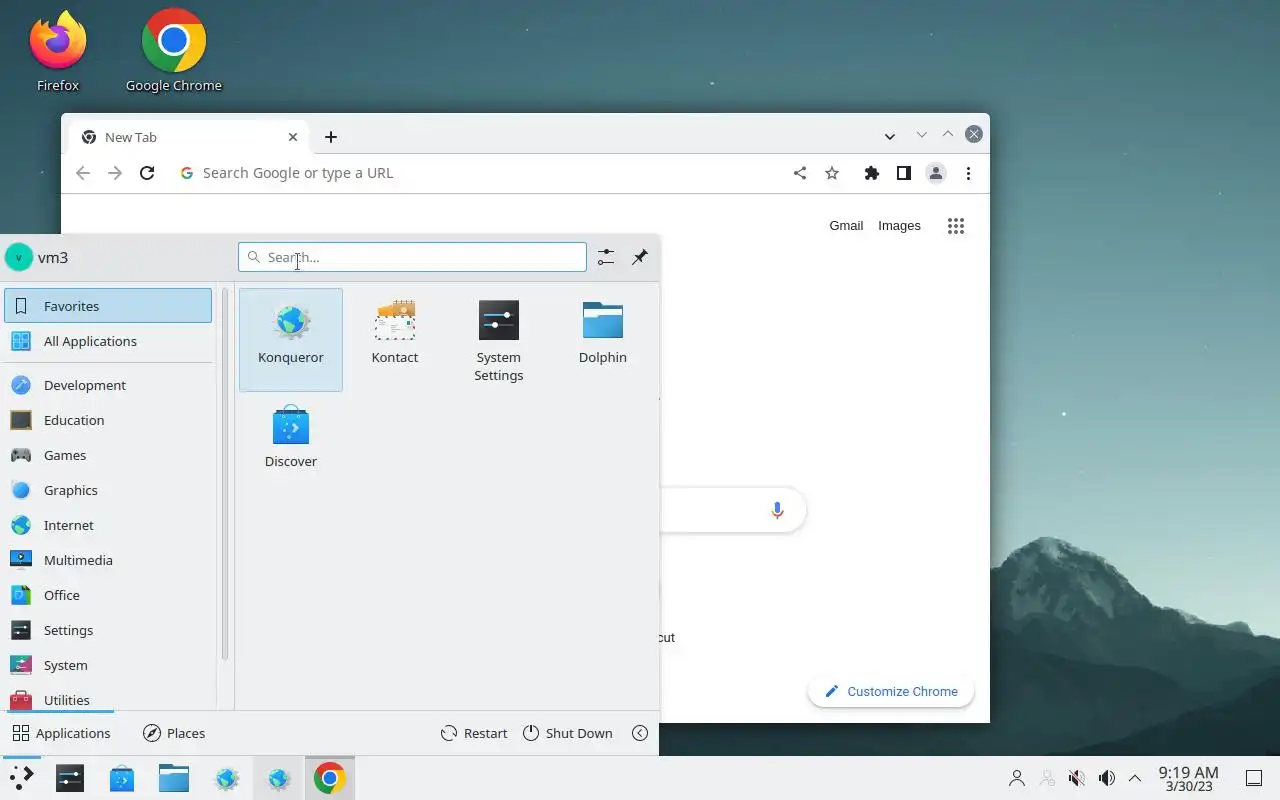Open Firefox desktop shortcut
Image resolution: width=1280 pixels, height=800 pixels.
pos(58,52)
